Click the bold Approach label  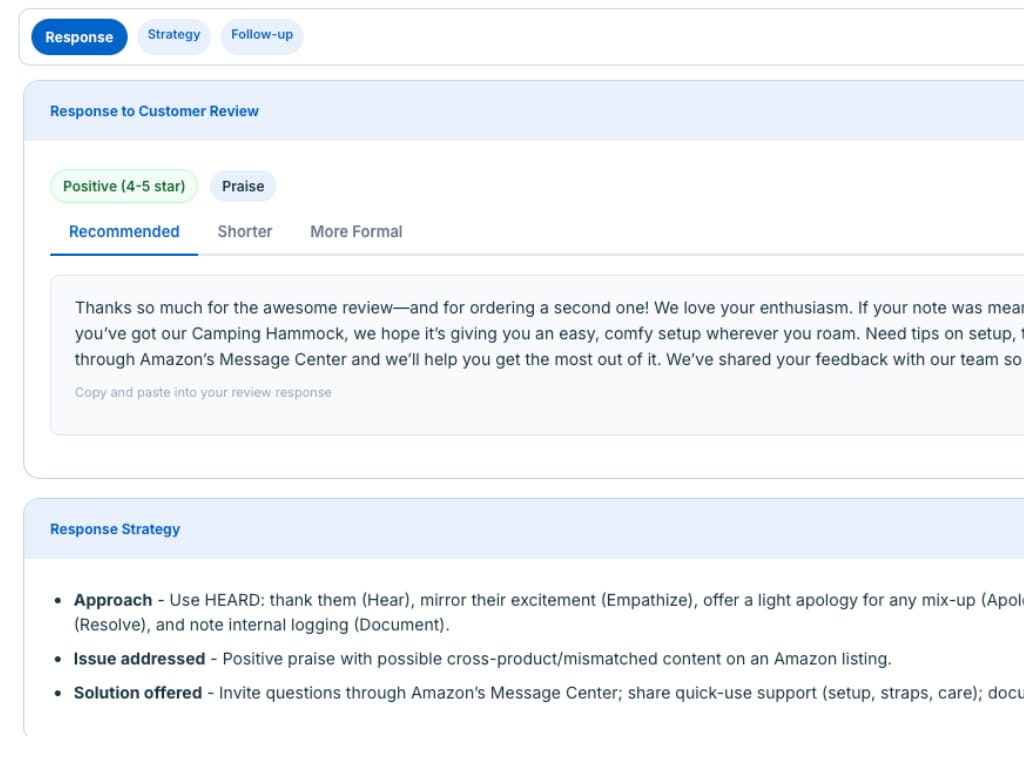[113, 601]
